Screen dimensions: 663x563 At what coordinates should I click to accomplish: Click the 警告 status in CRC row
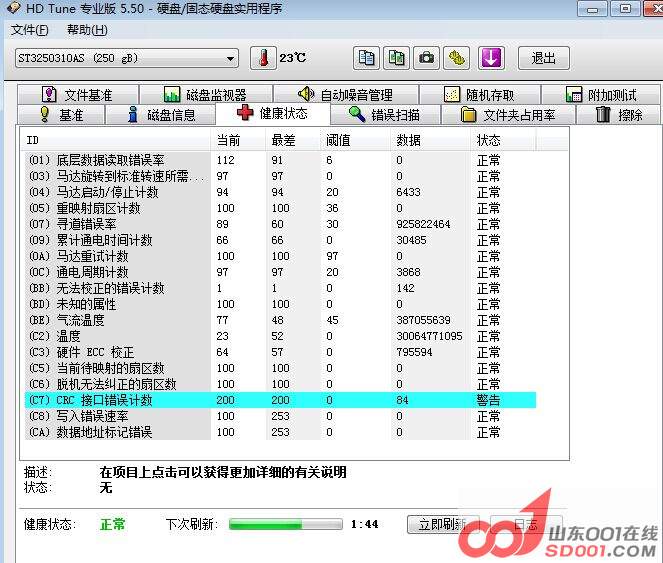488,400
